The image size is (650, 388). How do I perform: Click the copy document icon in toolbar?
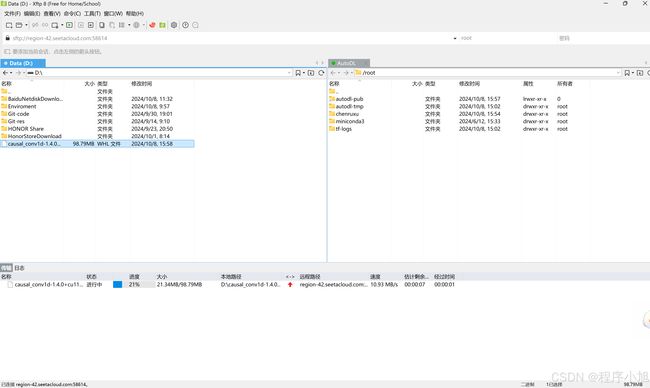tap(102, 25)
